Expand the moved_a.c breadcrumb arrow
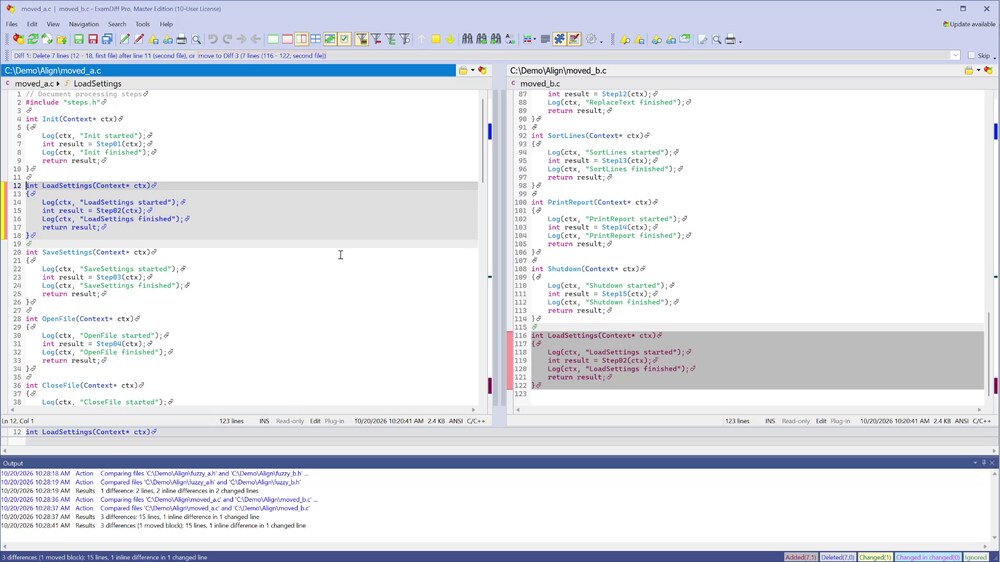Screen dimensions: 1000x562 tap(58, 84)
